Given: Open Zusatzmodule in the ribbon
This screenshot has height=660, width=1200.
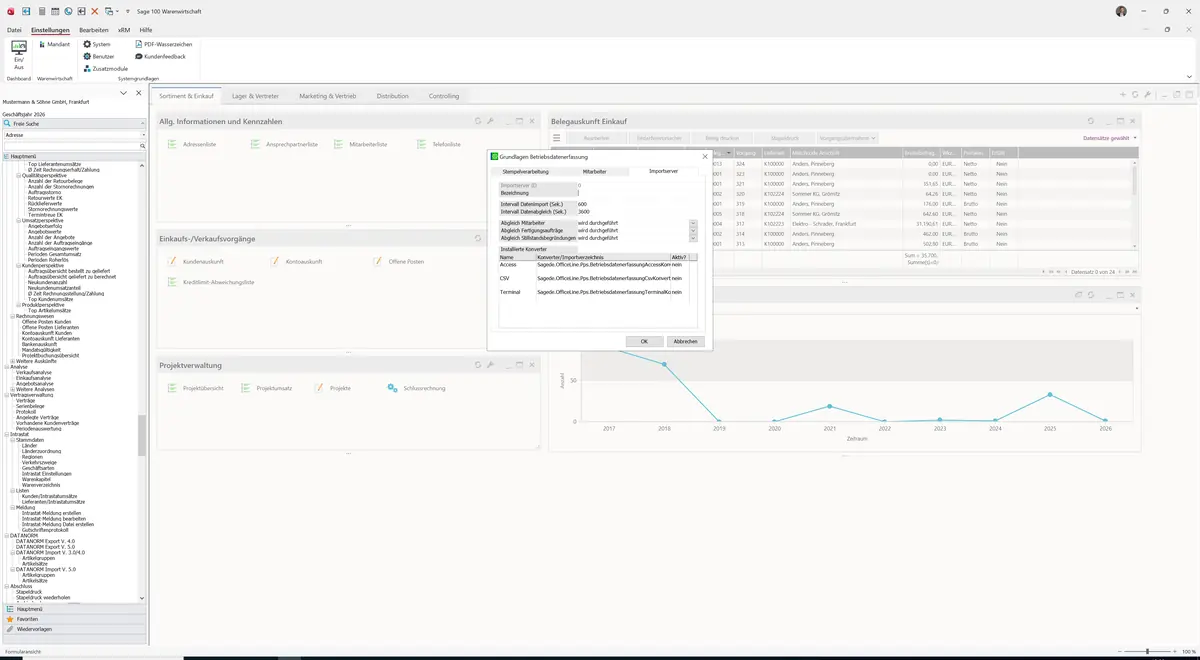Looking at the screenshot, I should 105,68.
